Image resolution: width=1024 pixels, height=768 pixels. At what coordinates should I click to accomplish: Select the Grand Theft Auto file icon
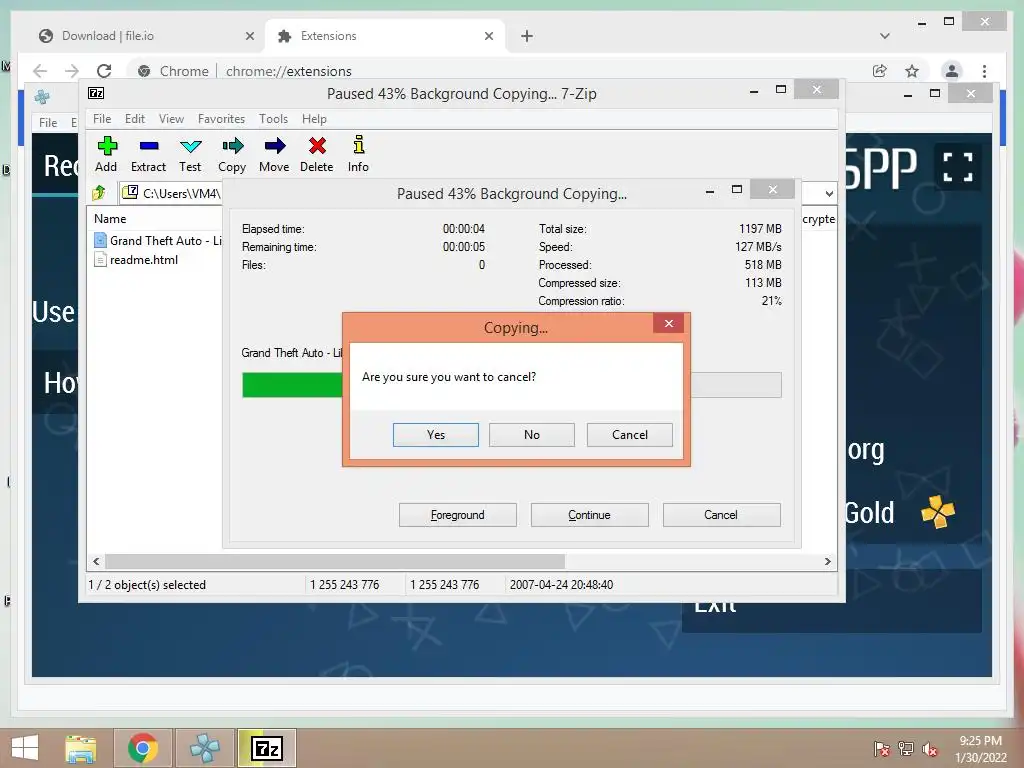[x=100, y=240]
